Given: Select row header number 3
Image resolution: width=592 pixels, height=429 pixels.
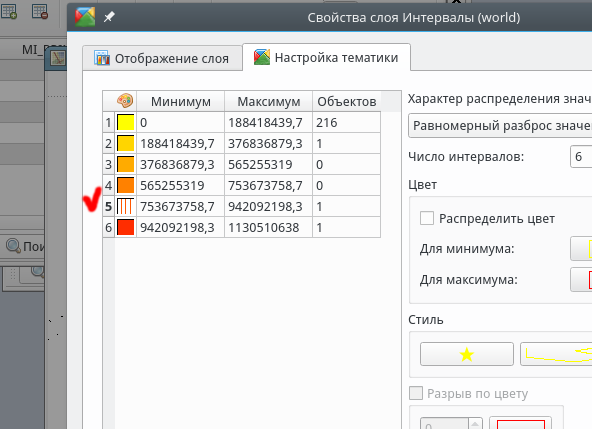Looking at the screenshot, I should (x=108, y=164).
